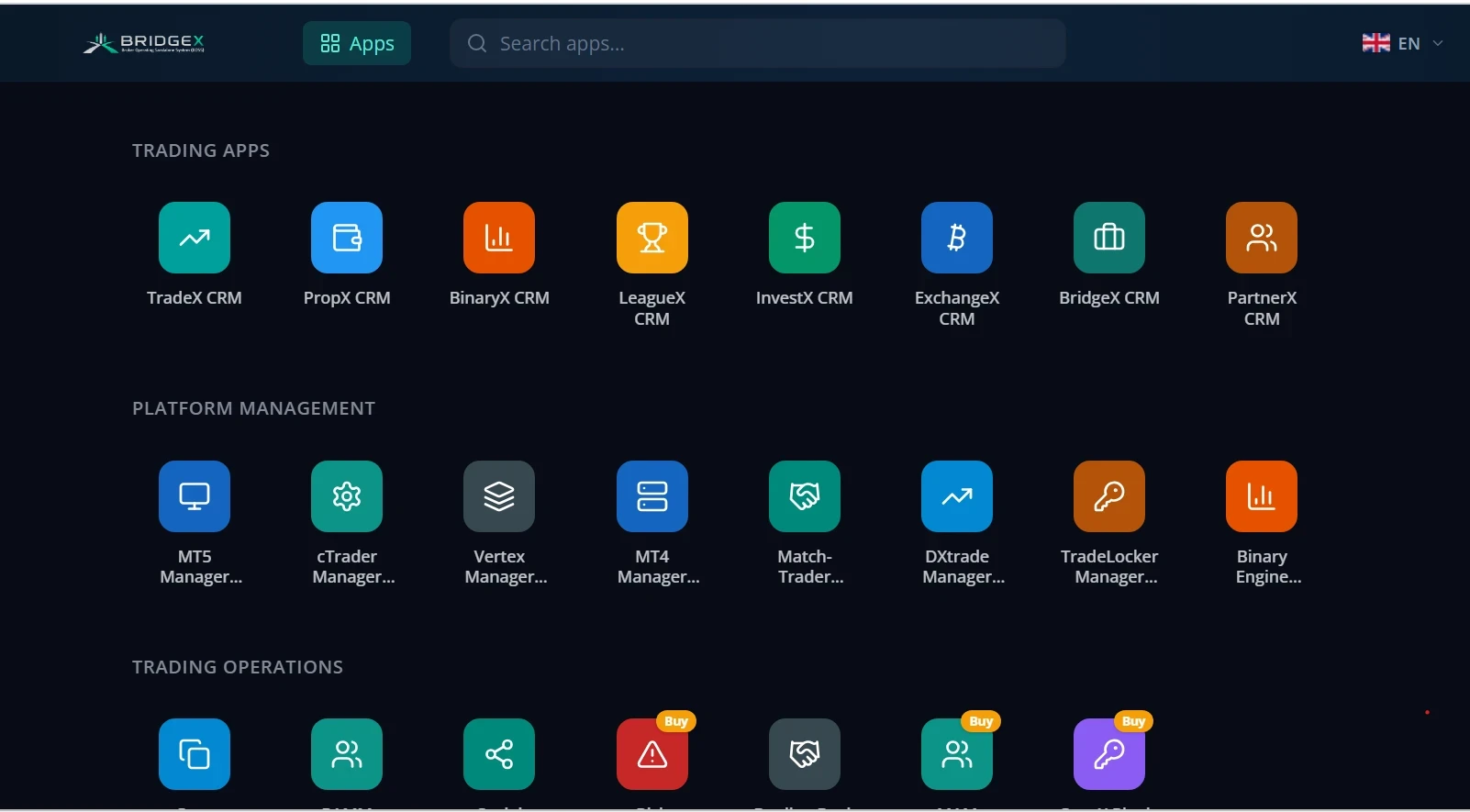This screenshot has height=812, width=1470.
Task: Launch the Binary Engine app
Action: [1262, 496]
